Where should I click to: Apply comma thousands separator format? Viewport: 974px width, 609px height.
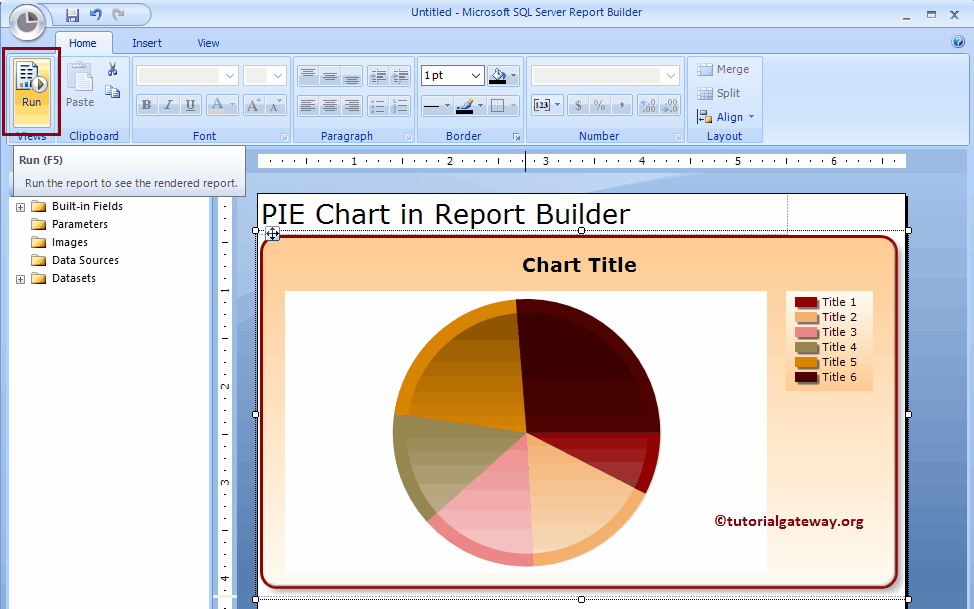[x=621, y=106]
